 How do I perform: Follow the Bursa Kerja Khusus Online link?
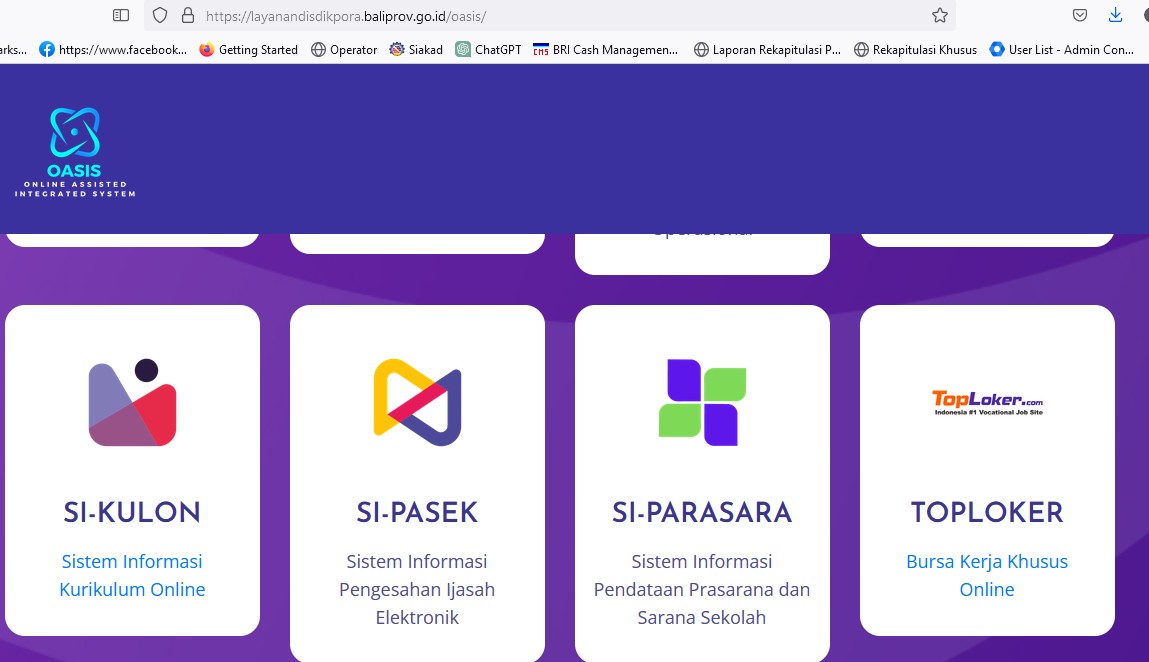click(987, 575)
